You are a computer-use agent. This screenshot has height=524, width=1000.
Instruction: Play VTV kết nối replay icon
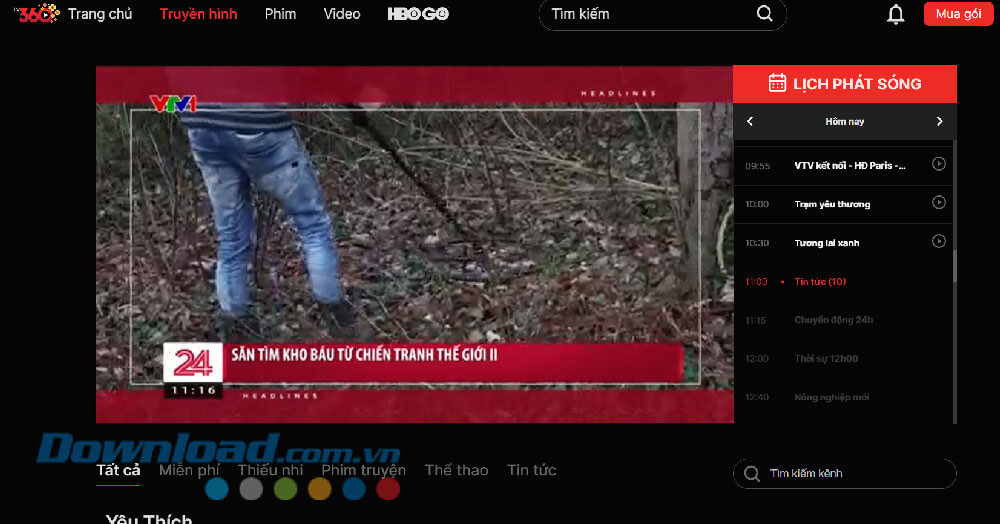[938, 164]
